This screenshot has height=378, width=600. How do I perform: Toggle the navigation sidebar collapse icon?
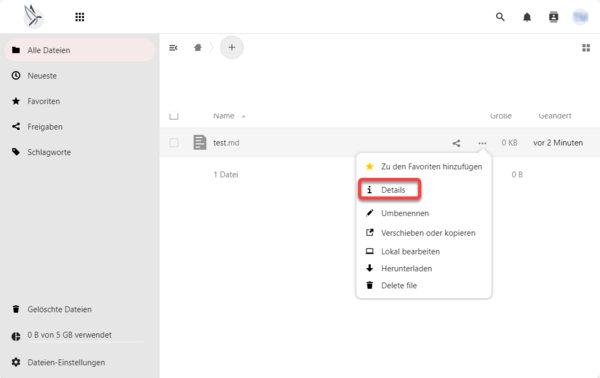173,47
